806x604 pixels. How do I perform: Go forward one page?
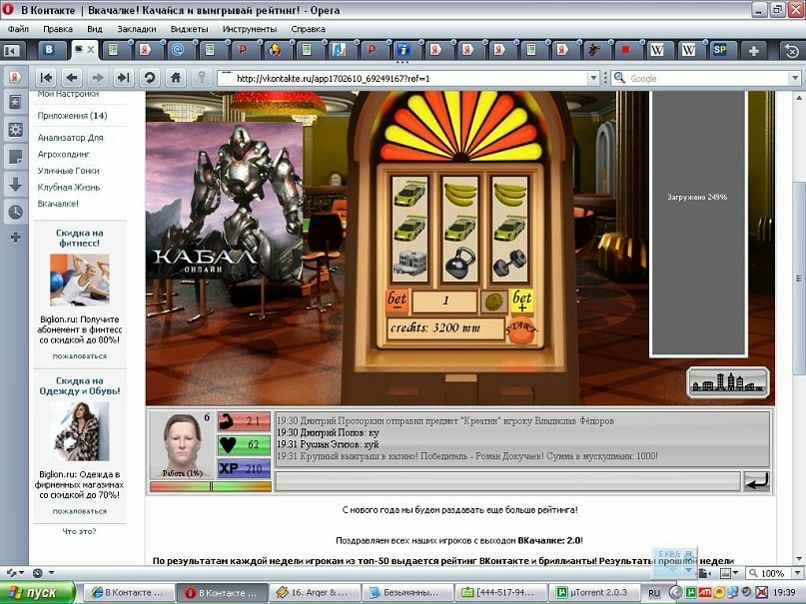[98, 78]
